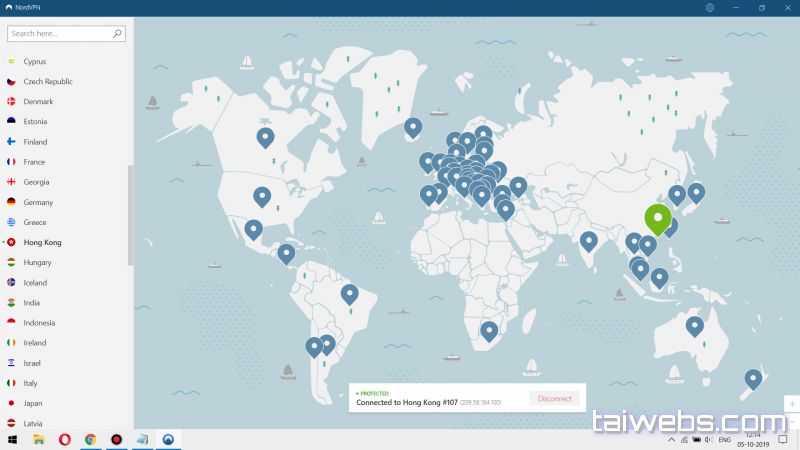Click the Canada server pin
Screen dimensions: 800x450
(x=265, y=136)
